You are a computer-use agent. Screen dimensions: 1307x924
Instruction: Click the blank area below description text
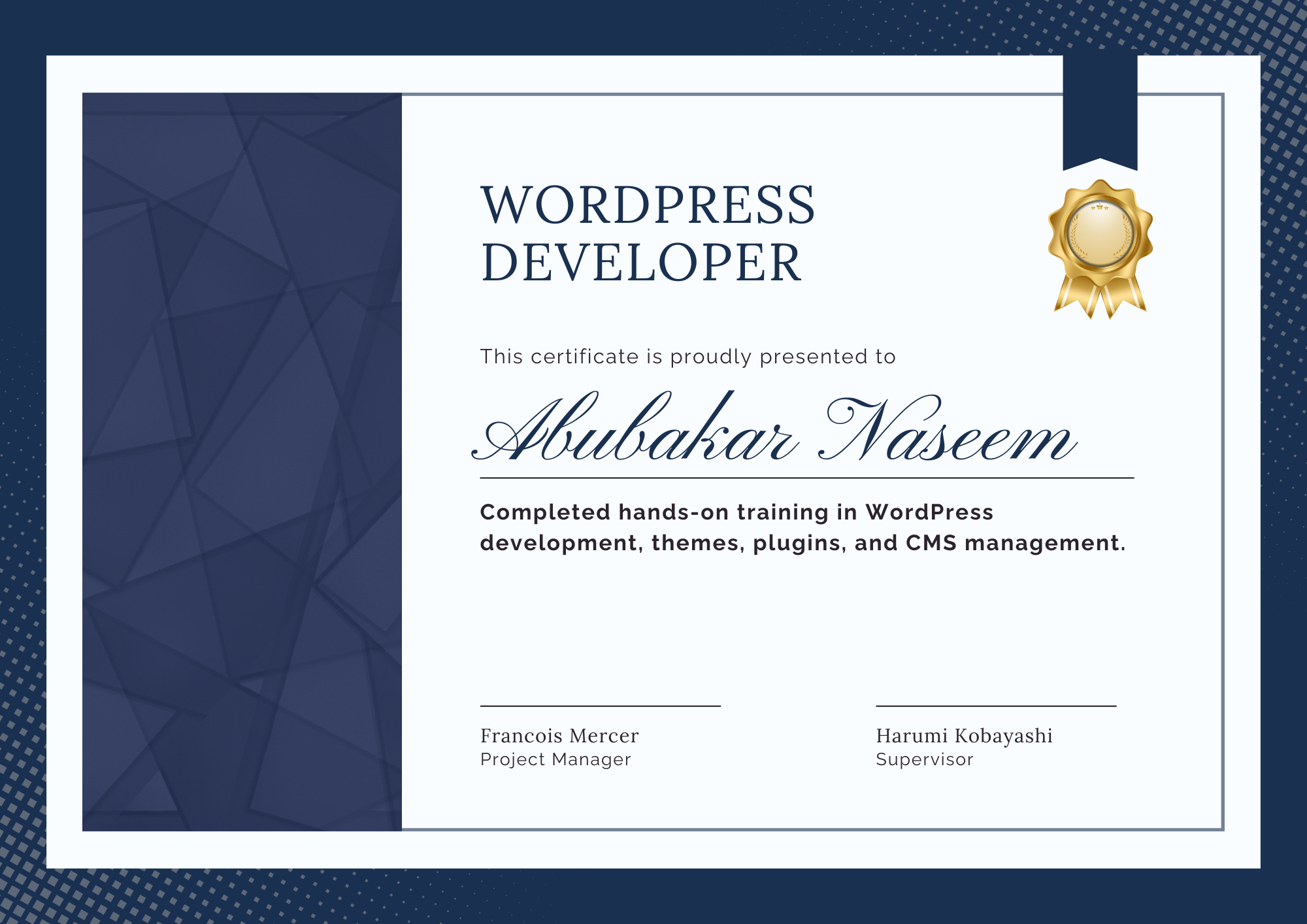pyautogui.click(x=802, y=627)
